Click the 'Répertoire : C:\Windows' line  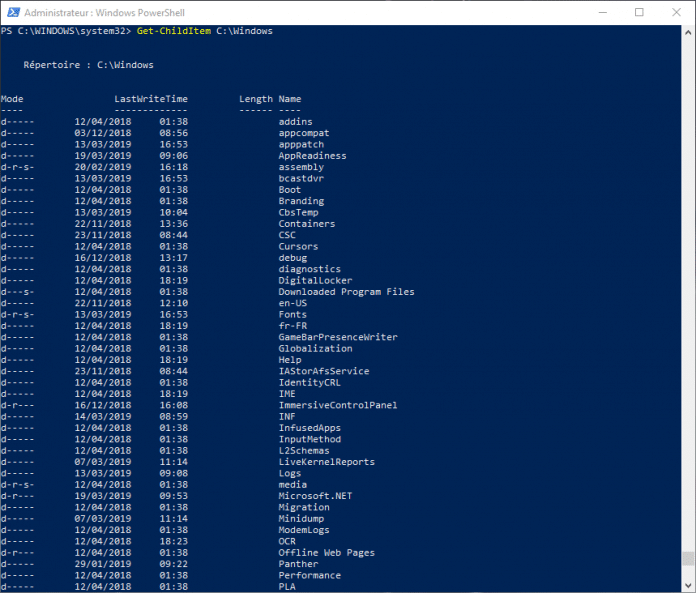(88, 65)
